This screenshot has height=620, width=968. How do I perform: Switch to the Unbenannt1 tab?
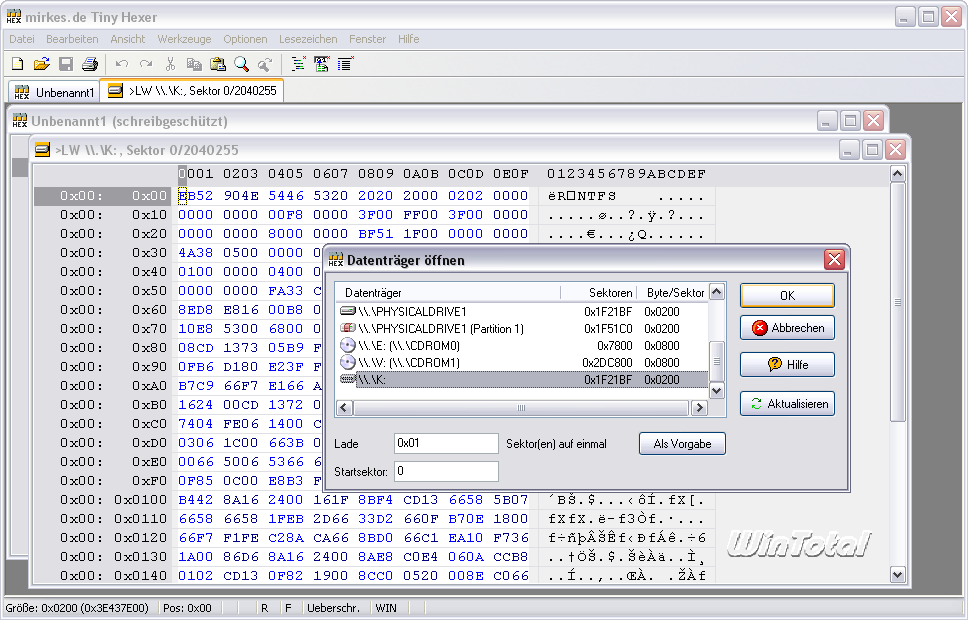55,92
